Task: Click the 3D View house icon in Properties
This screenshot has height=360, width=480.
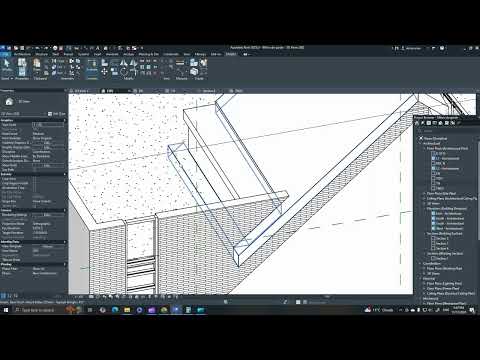Action: point(9,102)
